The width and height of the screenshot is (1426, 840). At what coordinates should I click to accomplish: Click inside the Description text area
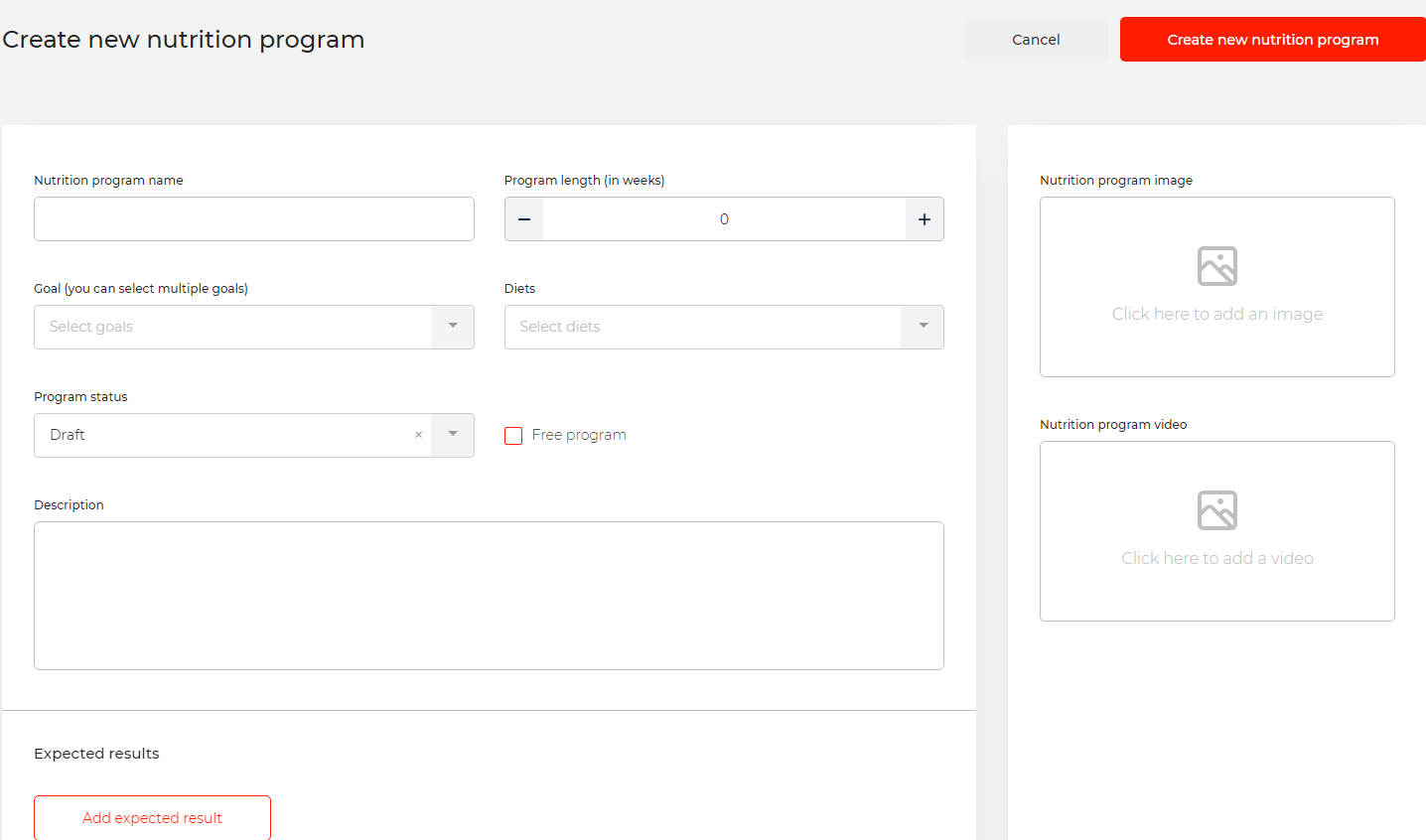click(x=489, y=596)
